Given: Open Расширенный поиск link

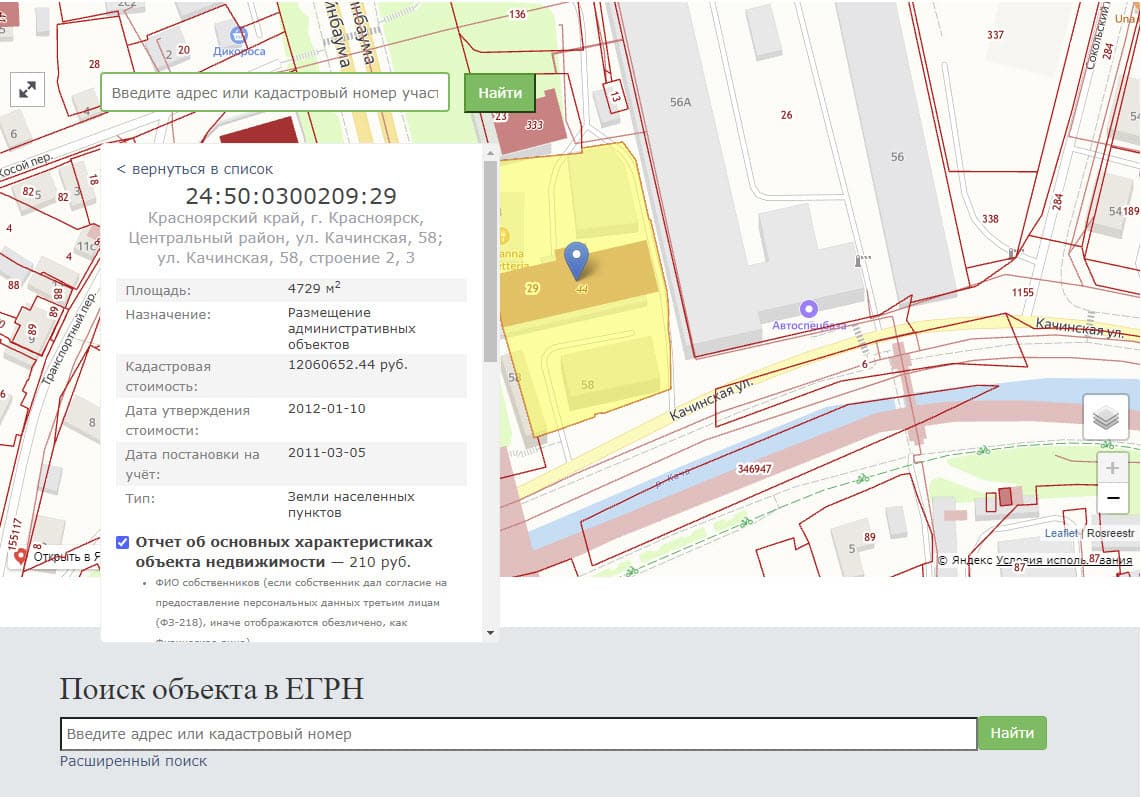Looking at the screenshot, I should tap(133, 761).
